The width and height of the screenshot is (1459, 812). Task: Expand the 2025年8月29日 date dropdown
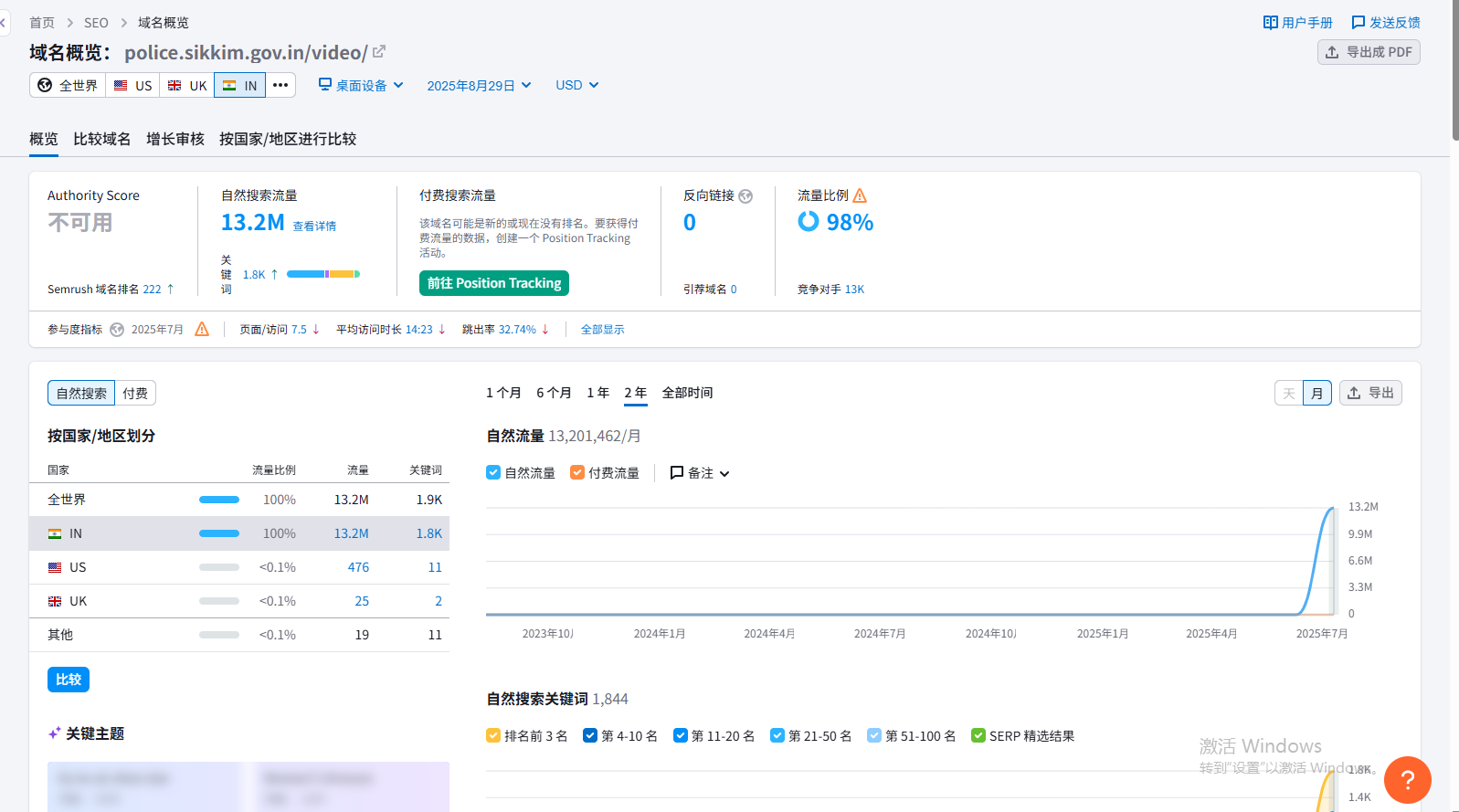(x=479, y=85)
